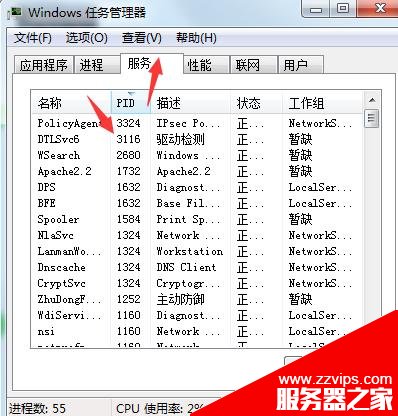Viewport: 398px width, 416px height.
Task: Click the Windows ... description cell
Action: [x=188, y=155]
